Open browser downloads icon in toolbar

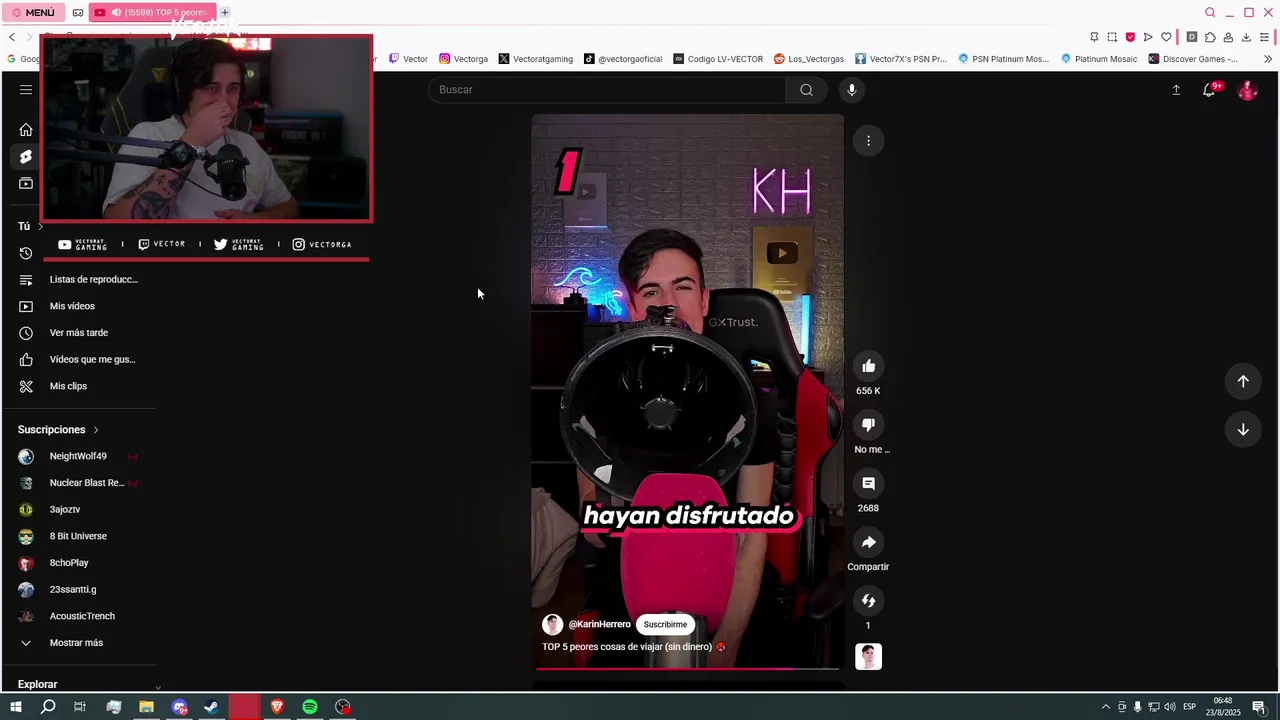1246,37
